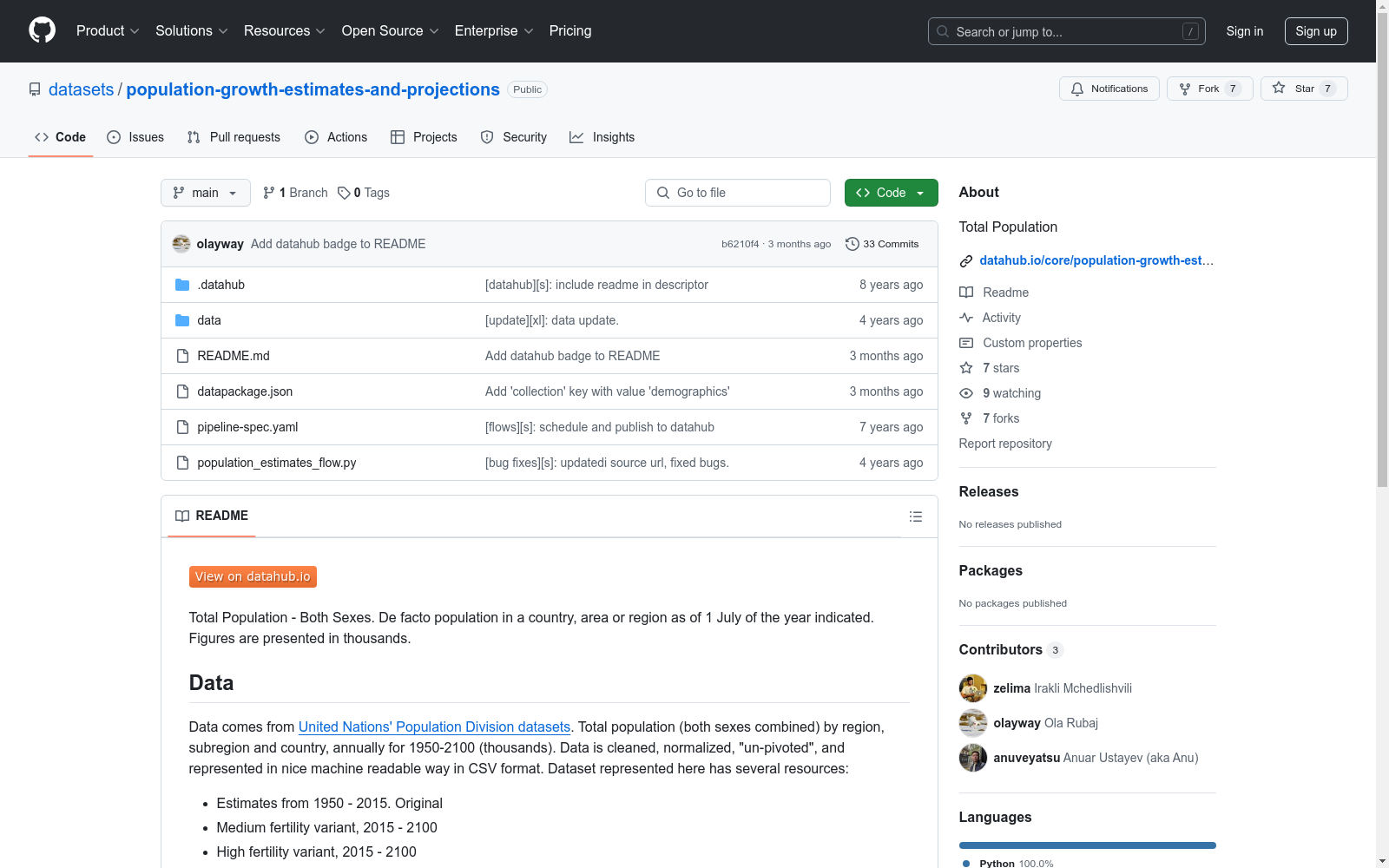Click Report repository link
The height and width of the screenshot is (868, 1389).
[1005, 444]
